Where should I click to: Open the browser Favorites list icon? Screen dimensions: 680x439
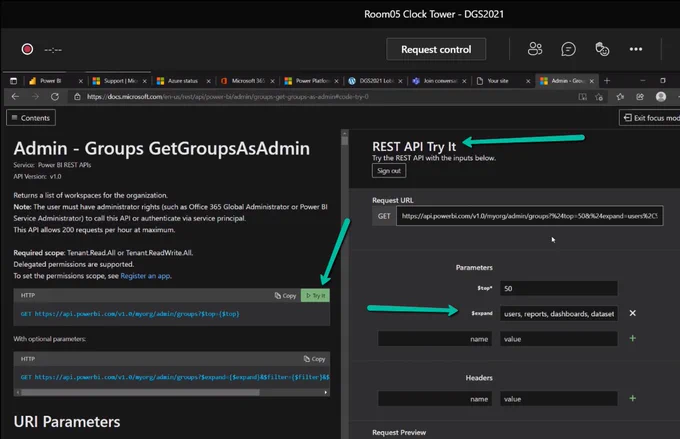[x=620, y=97]
